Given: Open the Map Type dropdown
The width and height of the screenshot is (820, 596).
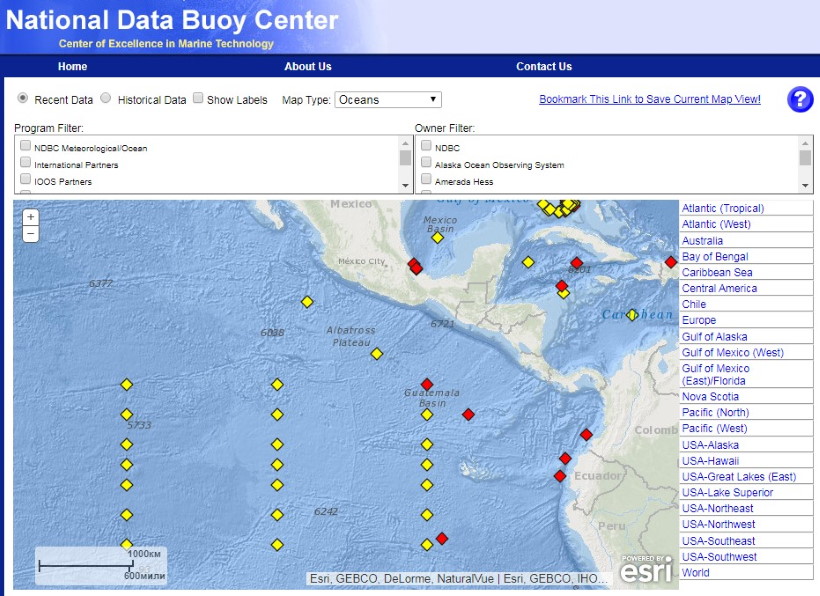Looking at the screenshot, I should [388, 100].
